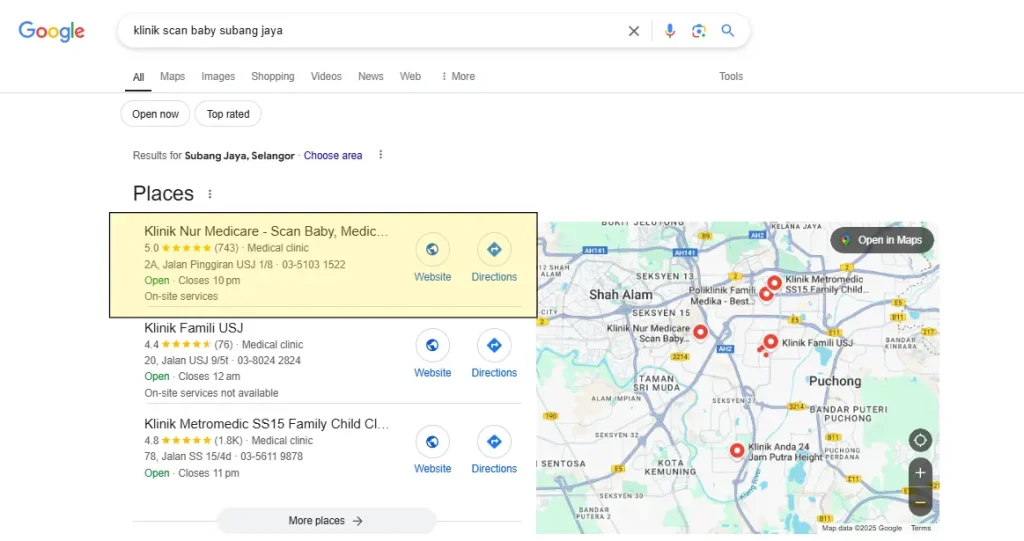Image resolution: width=1024 pixels, height=541 pixels.
Task: Toggle the Top rated filter chip
Action: pos(228,114)
